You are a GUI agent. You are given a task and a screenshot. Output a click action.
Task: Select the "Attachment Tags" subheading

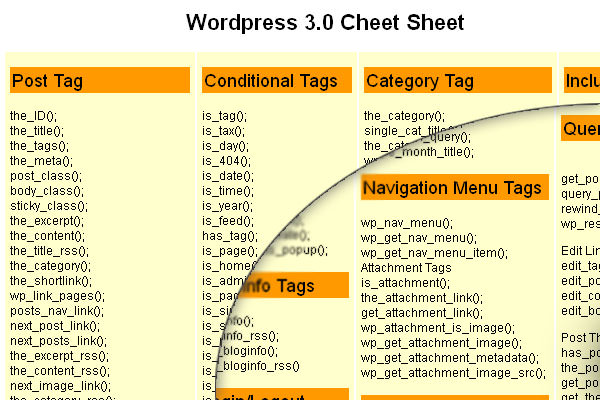(406, 268)
